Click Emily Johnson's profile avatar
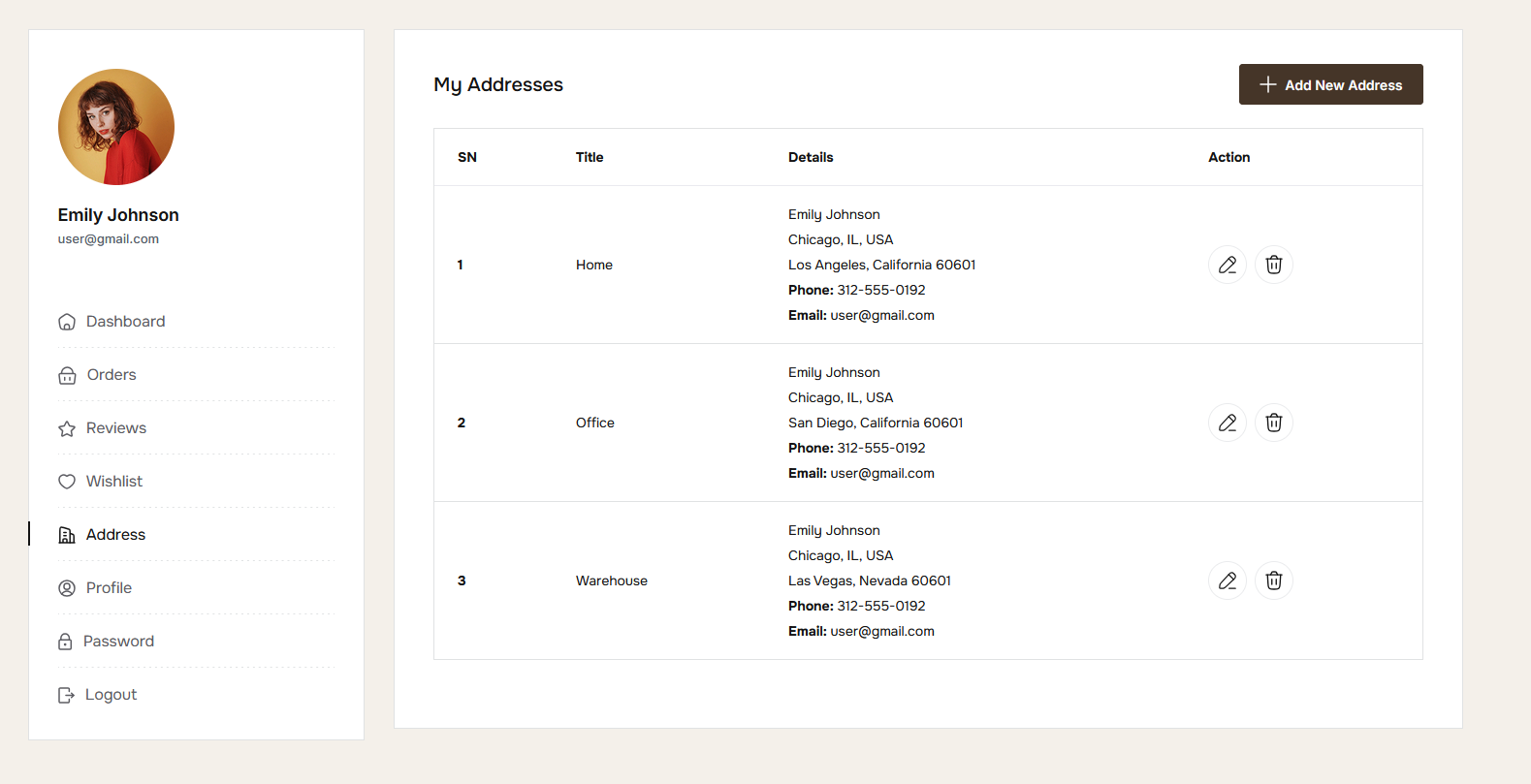The image size is (1531, 784). pos(116,127)
